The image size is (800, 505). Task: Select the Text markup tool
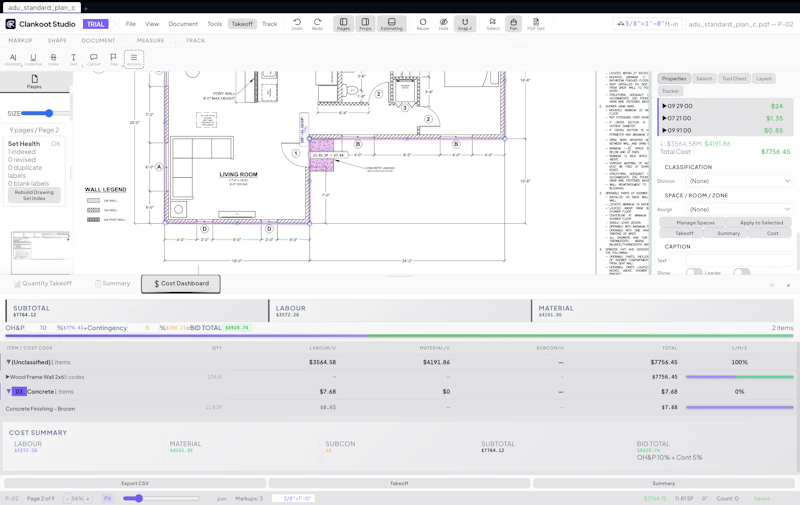tap(73, 60)
